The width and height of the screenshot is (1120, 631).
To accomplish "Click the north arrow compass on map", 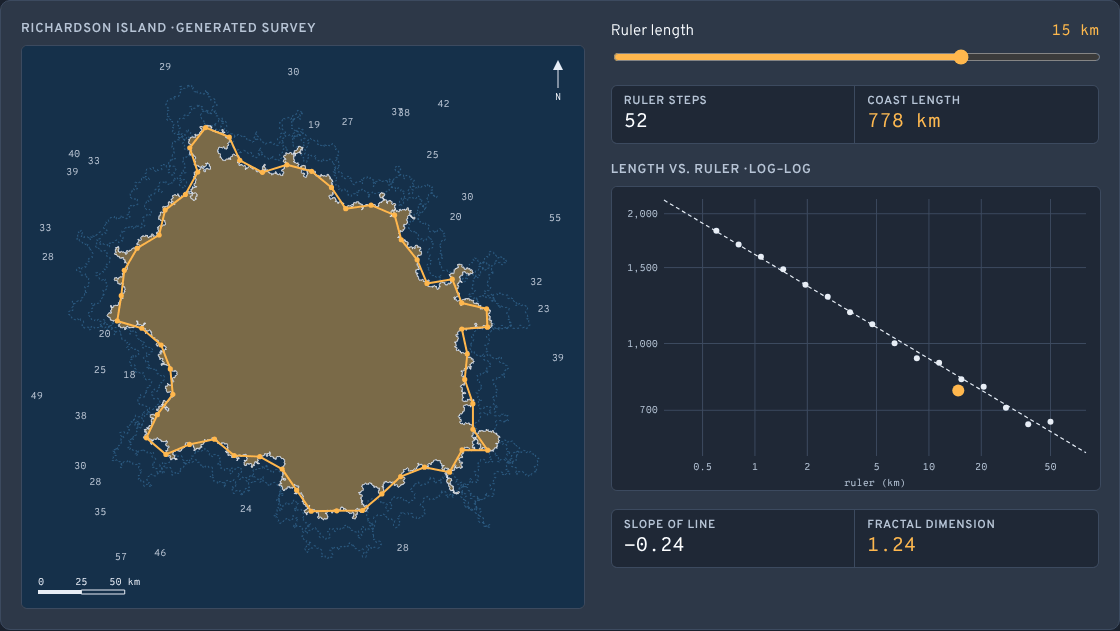I will tap(558, 80).
